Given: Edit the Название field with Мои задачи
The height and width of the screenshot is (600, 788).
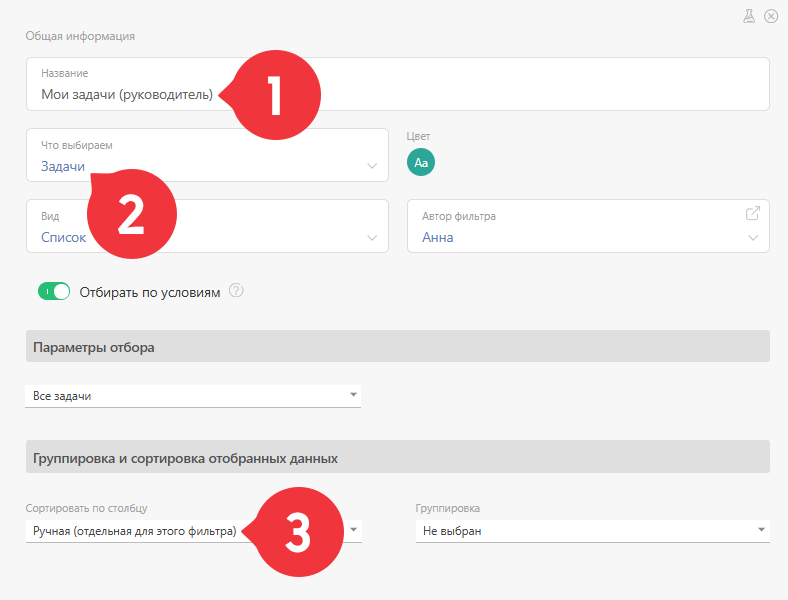Looking at the screenshot, I should (x=398, y=84).
